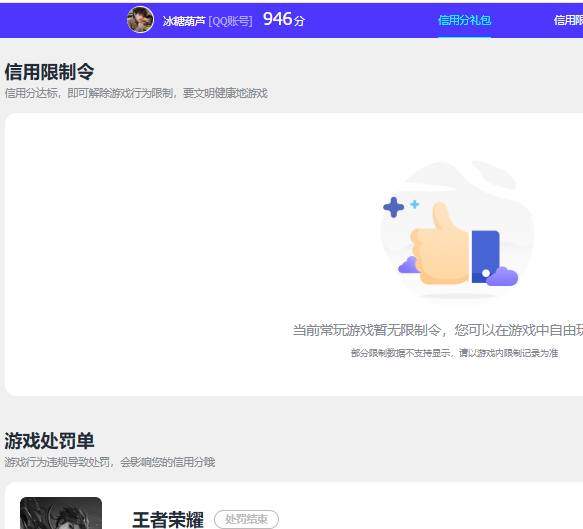Screen dimensions: 583x529
Task: Click the 处罚结束 status badge
Action: pyautogui.click(x=246, y=519)
